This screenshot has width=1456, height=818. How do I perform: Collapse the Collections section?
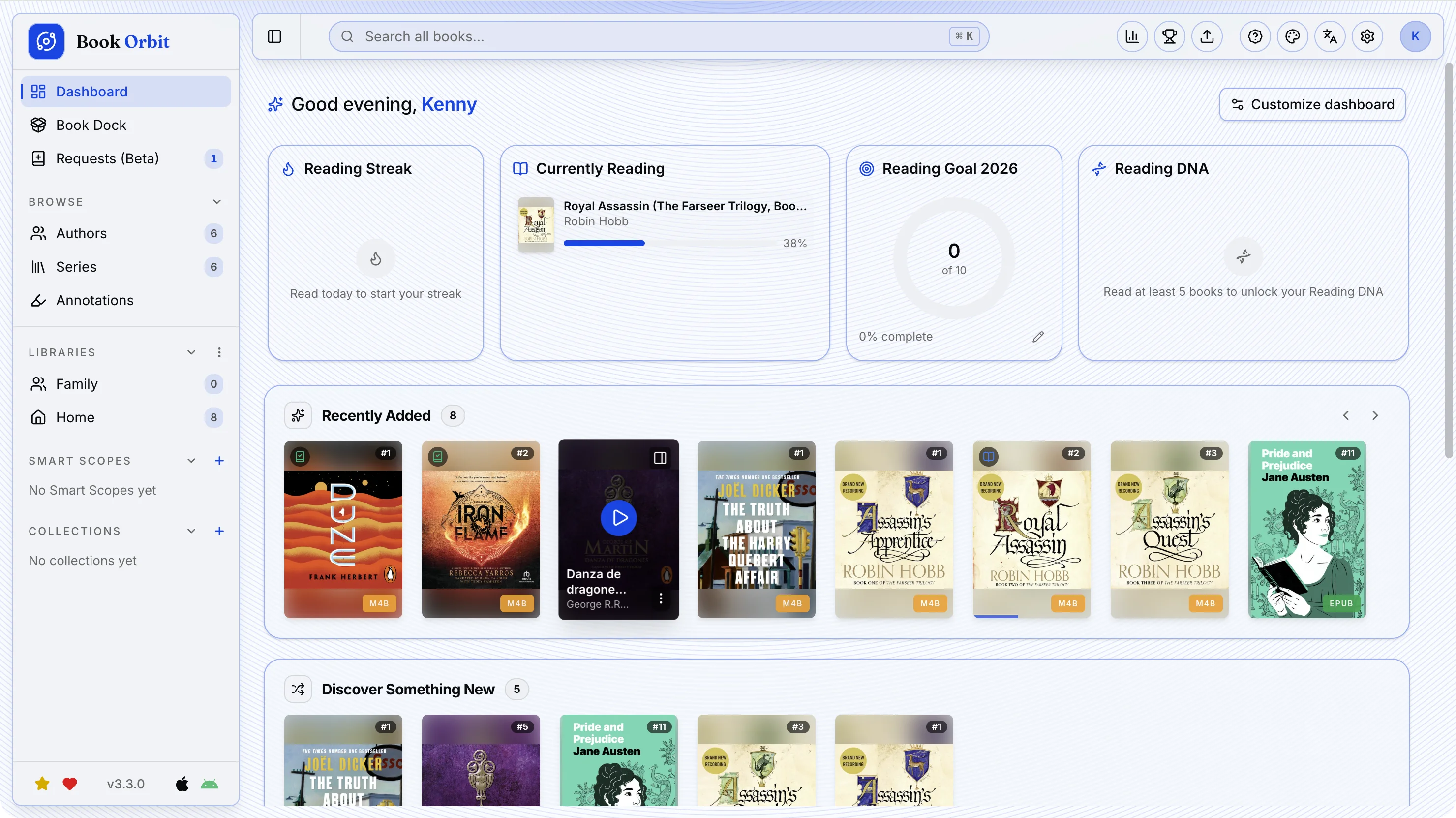(x=191, y=531)
